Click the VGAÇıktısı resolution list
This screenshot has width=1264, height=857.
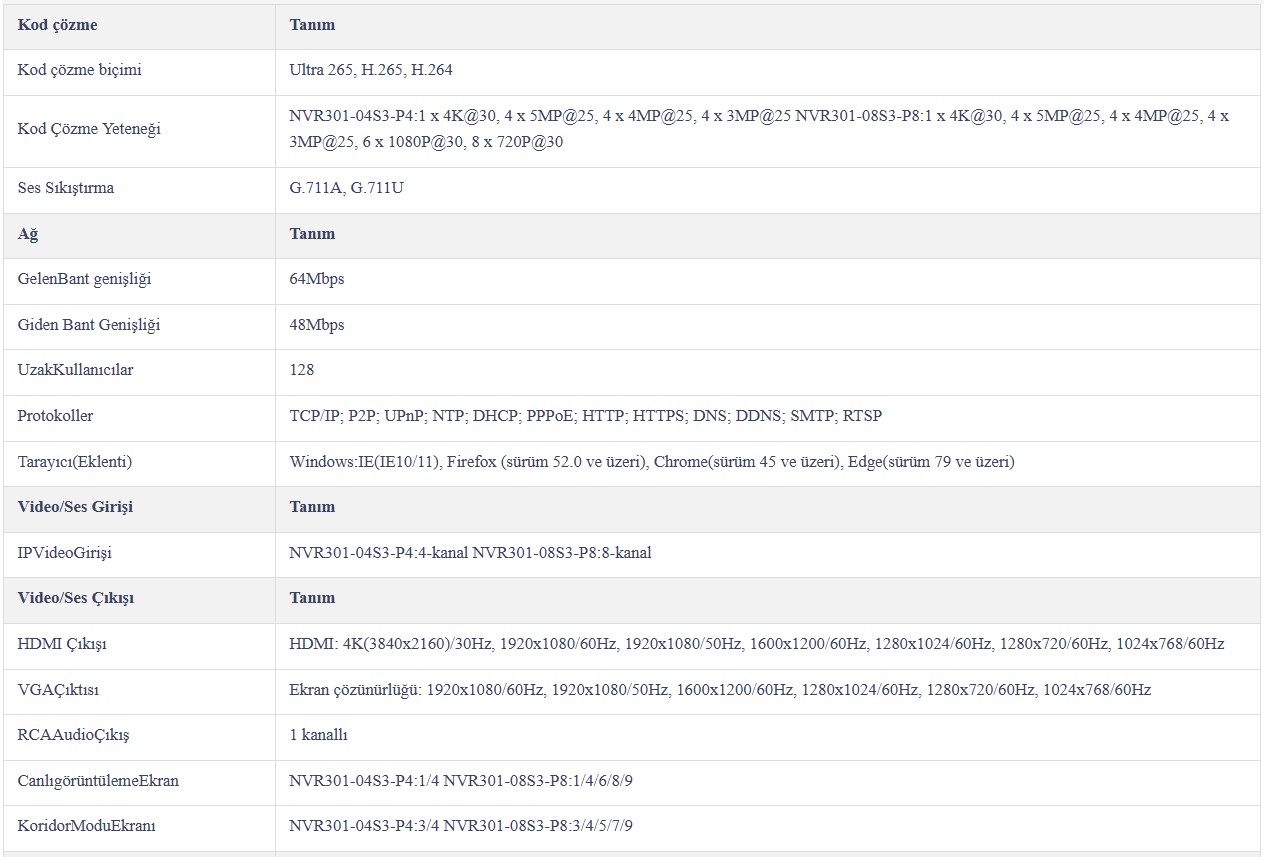[x=720, y=690]
